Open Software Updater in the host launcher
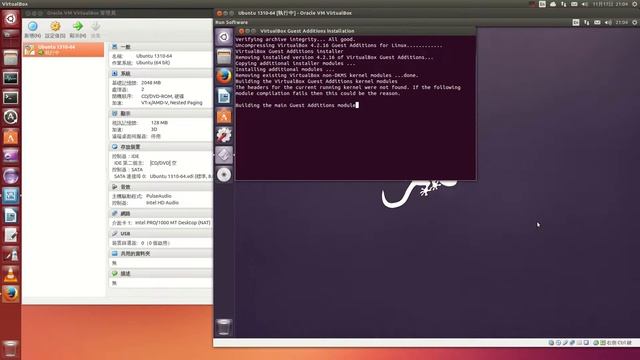 [10, 117]
